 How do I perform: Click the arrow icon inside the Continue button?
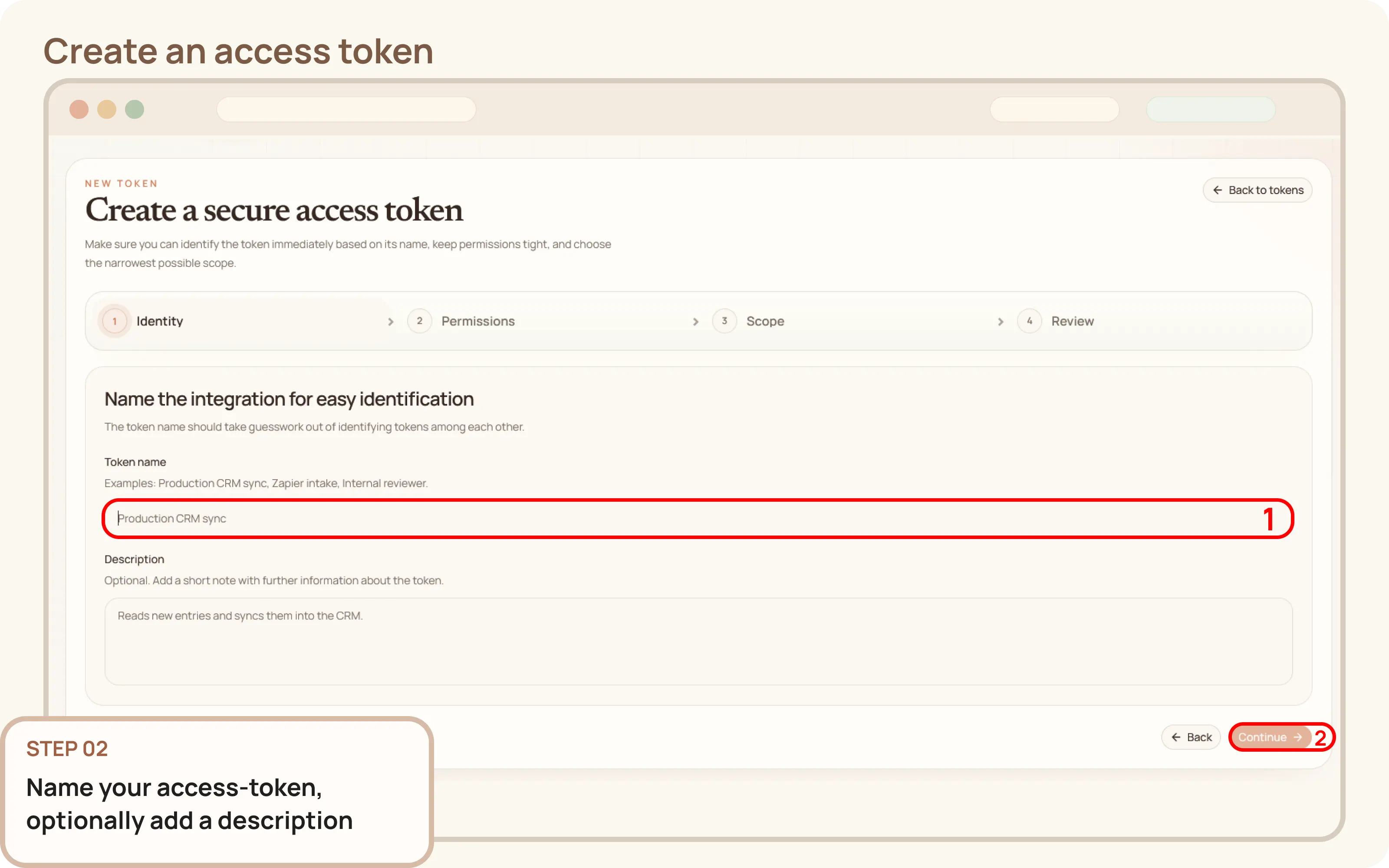click(1297, 737)
